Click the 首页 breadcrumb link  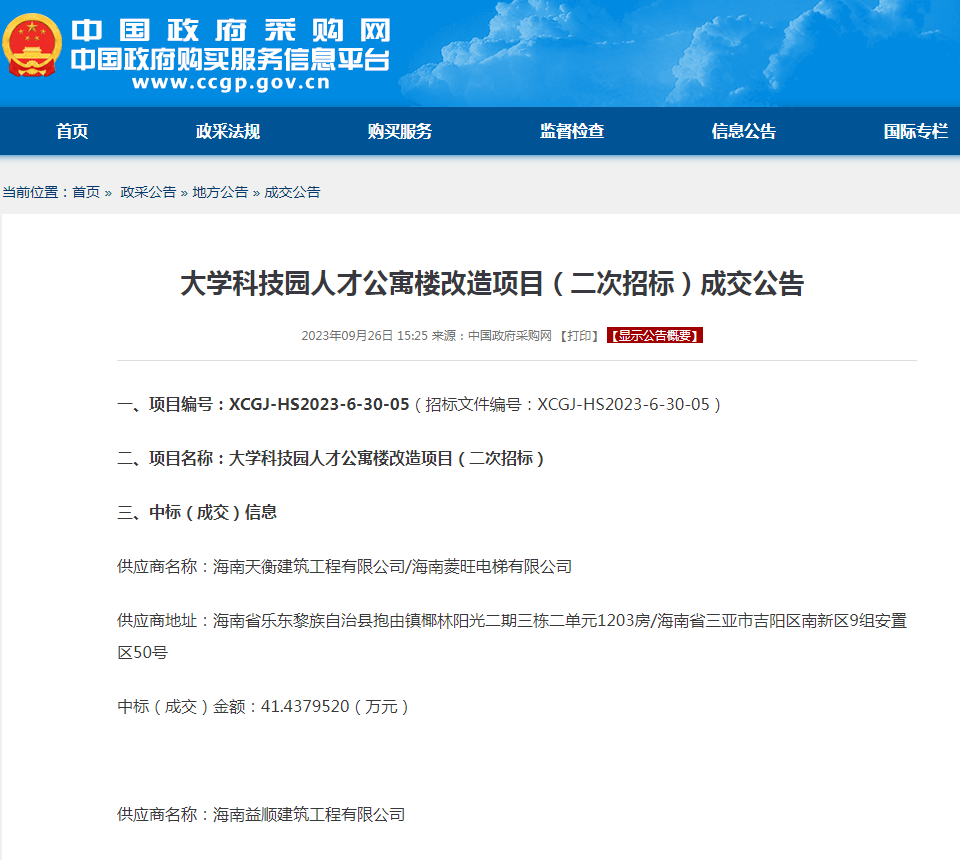pyautogui.click(x=86, y=192)
